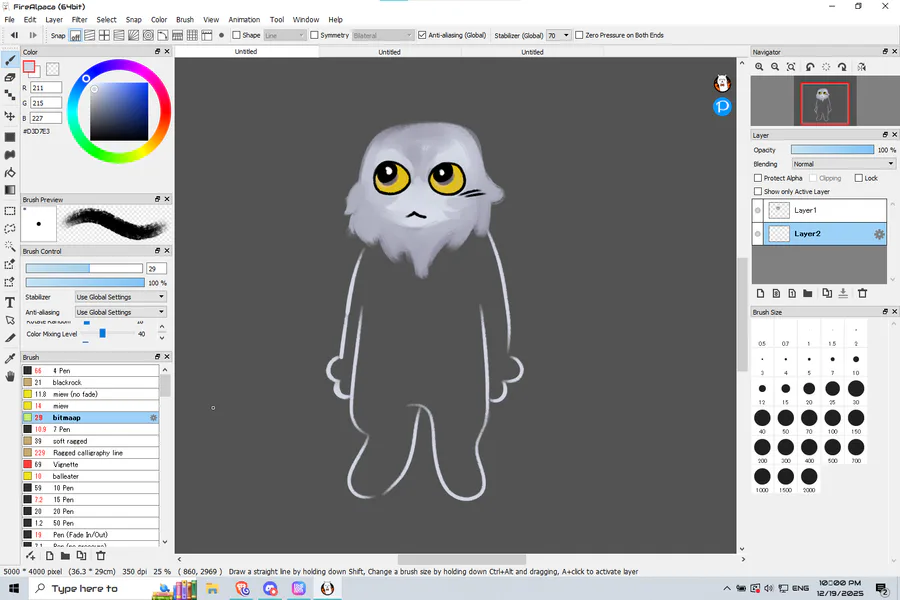900x600 pixels.
Task: Select the Fill rectangle tool
Action: (x=10, y=137)
